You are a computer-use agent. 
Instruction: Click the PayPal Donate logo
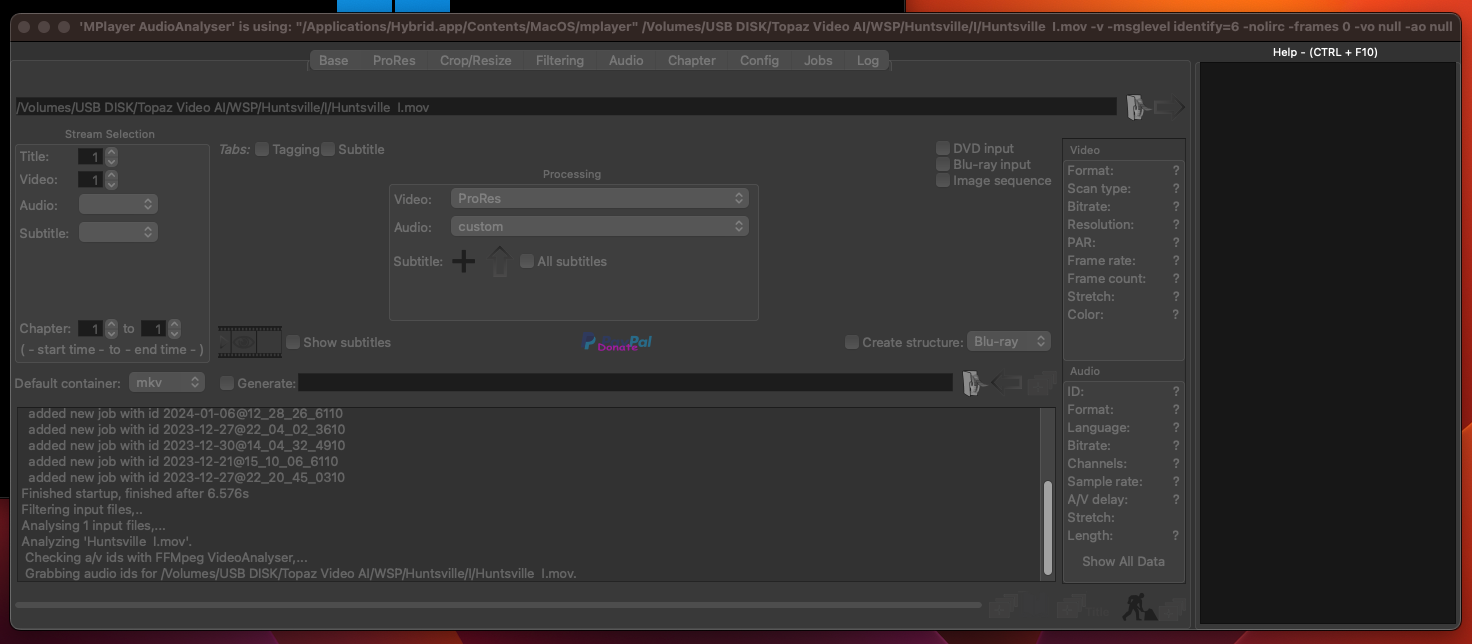tap(617, 342)
